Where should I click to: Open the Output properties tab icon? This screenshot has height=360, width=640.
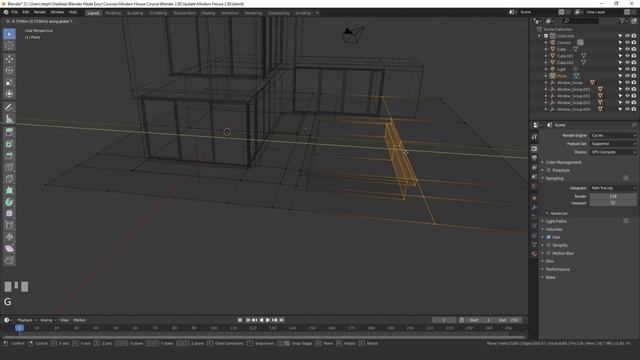(534, 158)
